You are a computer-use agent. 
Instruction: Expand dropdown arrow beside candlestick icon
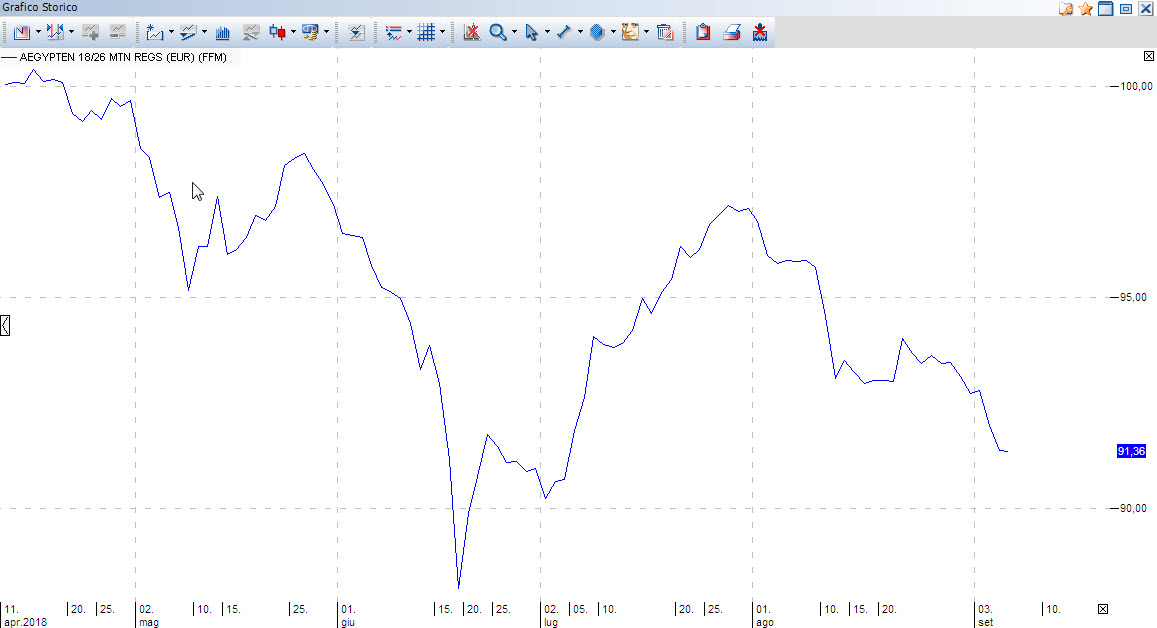click(293, 32)
